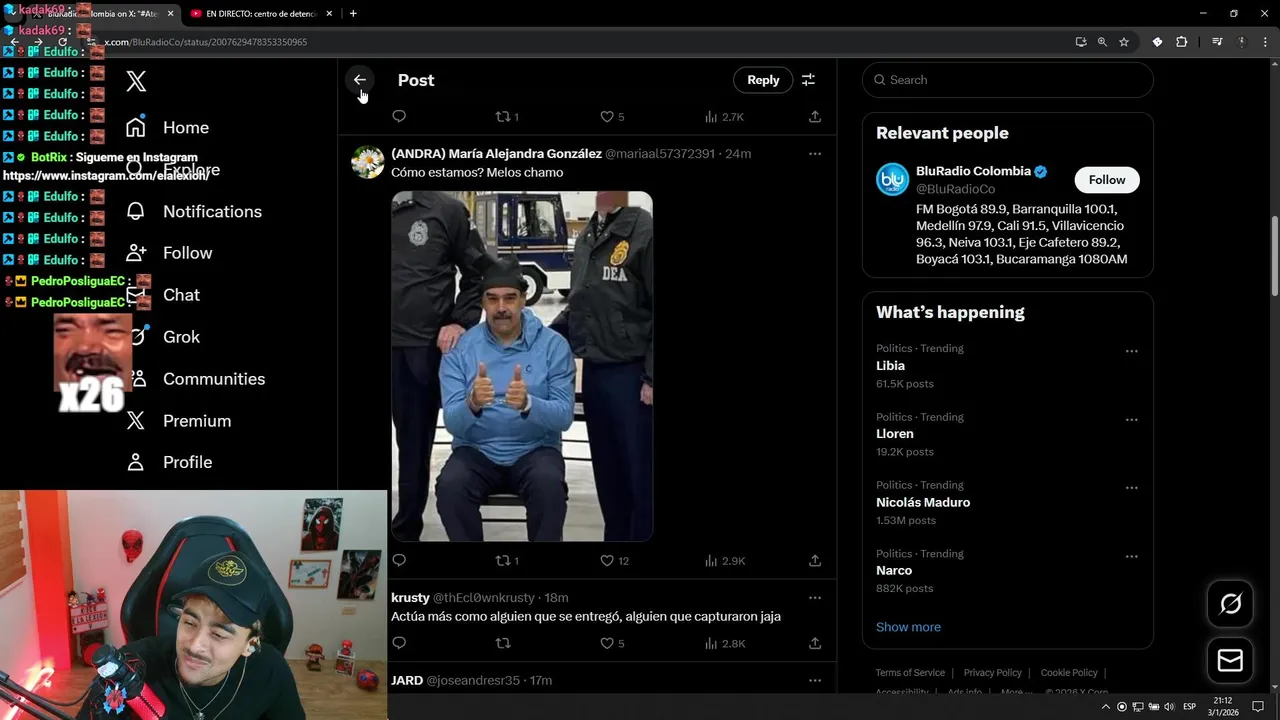
Task: Open Notifications in sidebar
Action: [x=212, y=212]
